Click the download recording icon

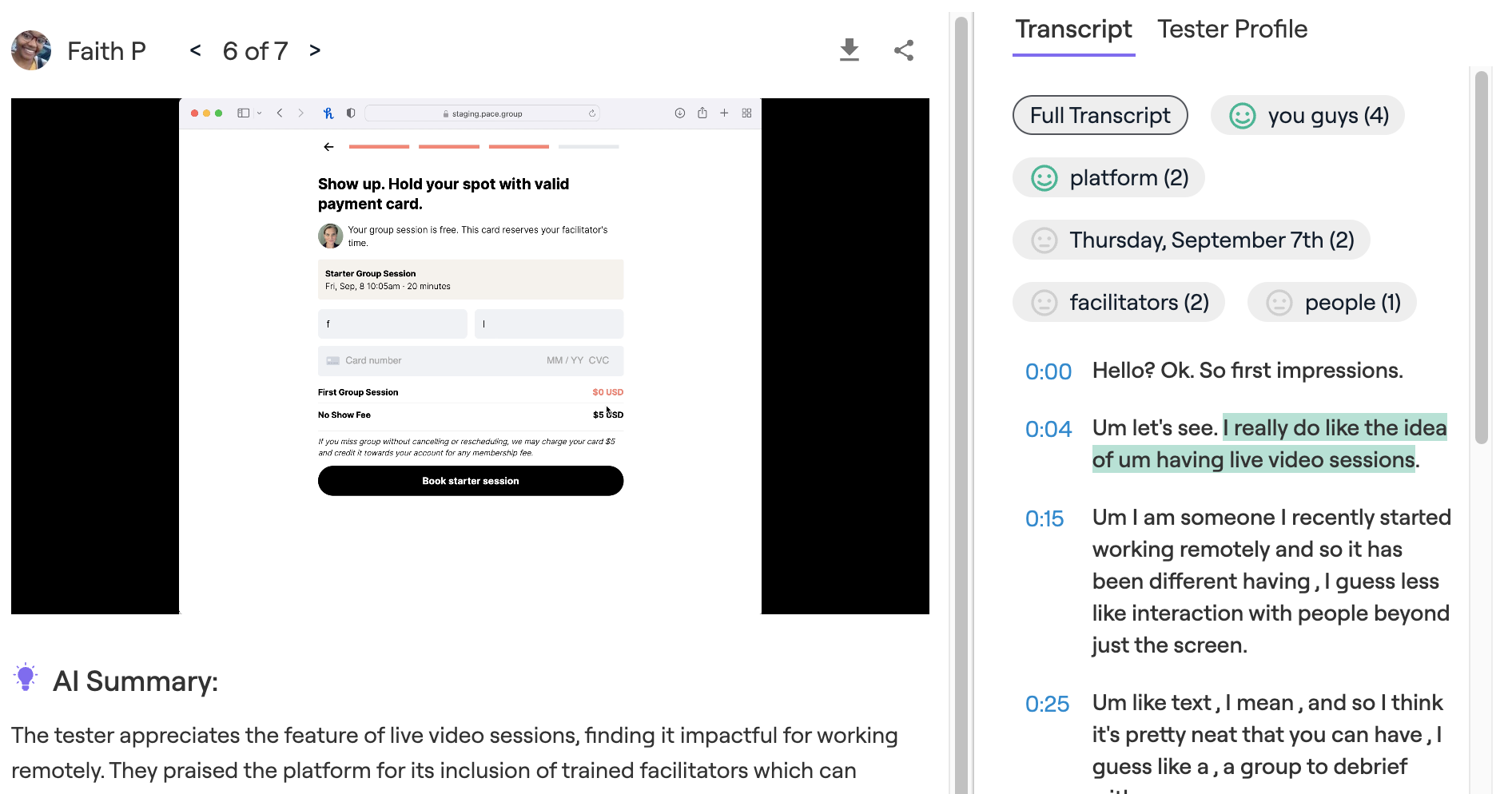pyautogui.click(x=849, y=50)
